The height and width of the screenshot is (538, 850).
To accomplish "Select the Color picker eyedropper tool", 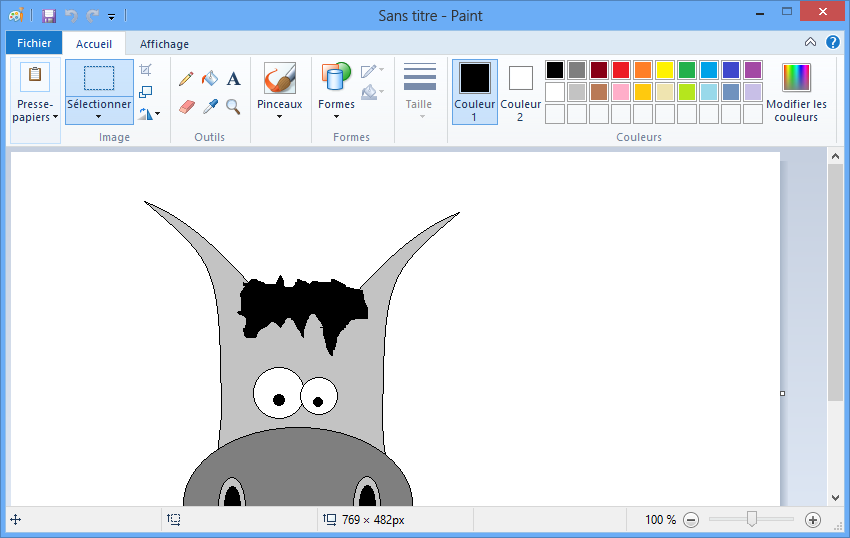I will tap(210, 106).
